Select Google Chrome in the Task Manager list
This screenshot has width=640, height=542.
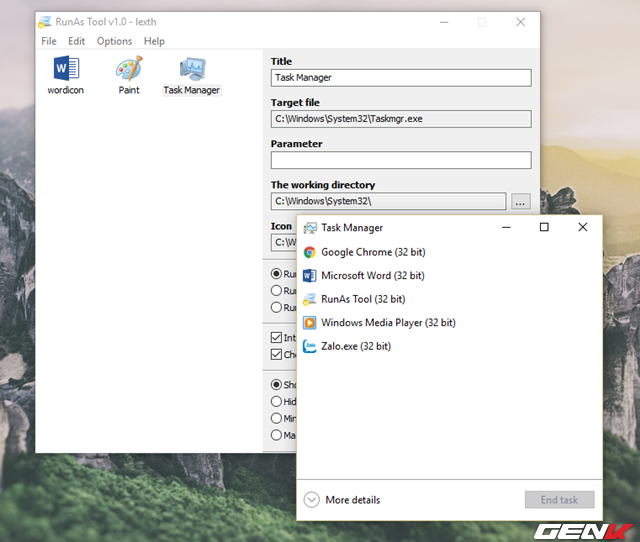371,252
